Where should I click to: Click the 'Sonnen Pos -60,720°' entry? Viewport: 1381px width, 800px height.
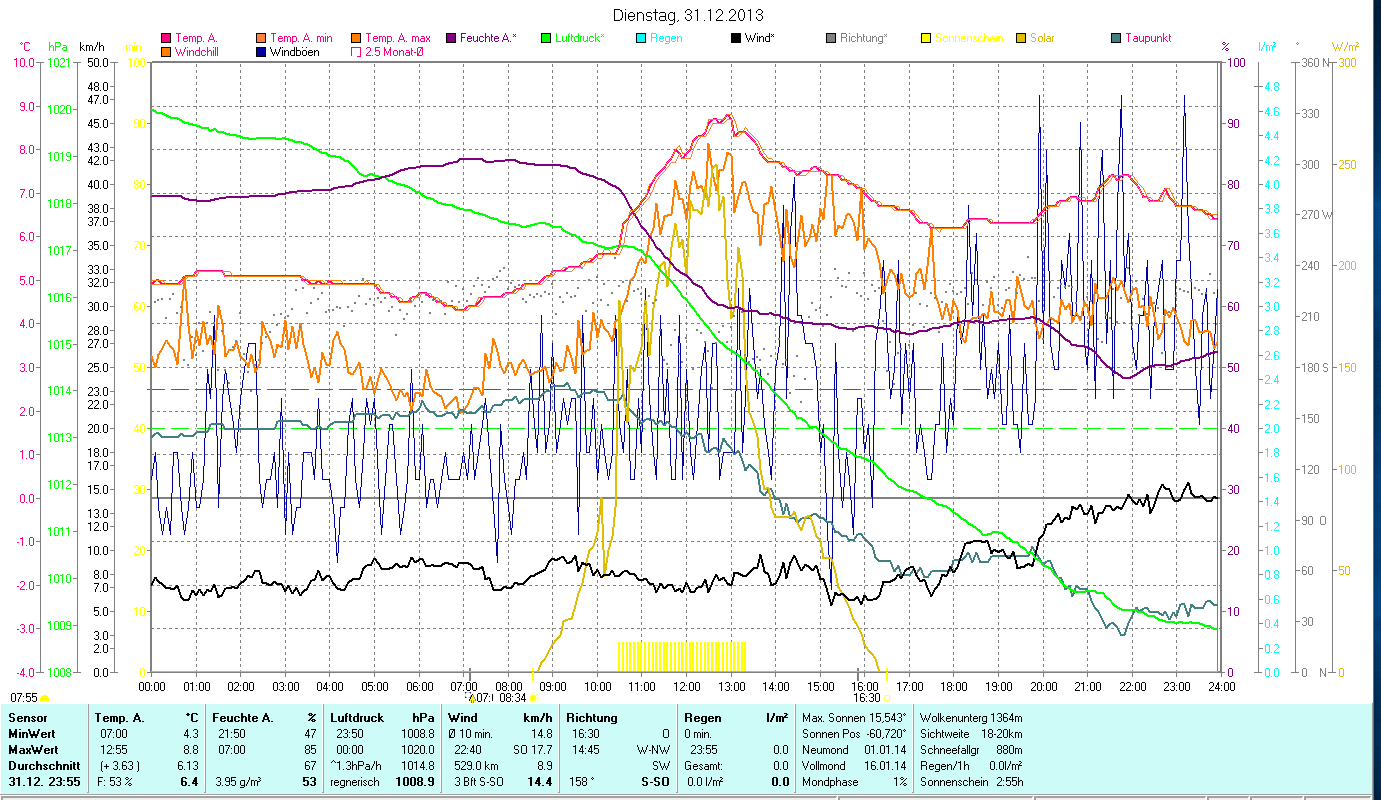pyautogui.click(x=854, y=734)
